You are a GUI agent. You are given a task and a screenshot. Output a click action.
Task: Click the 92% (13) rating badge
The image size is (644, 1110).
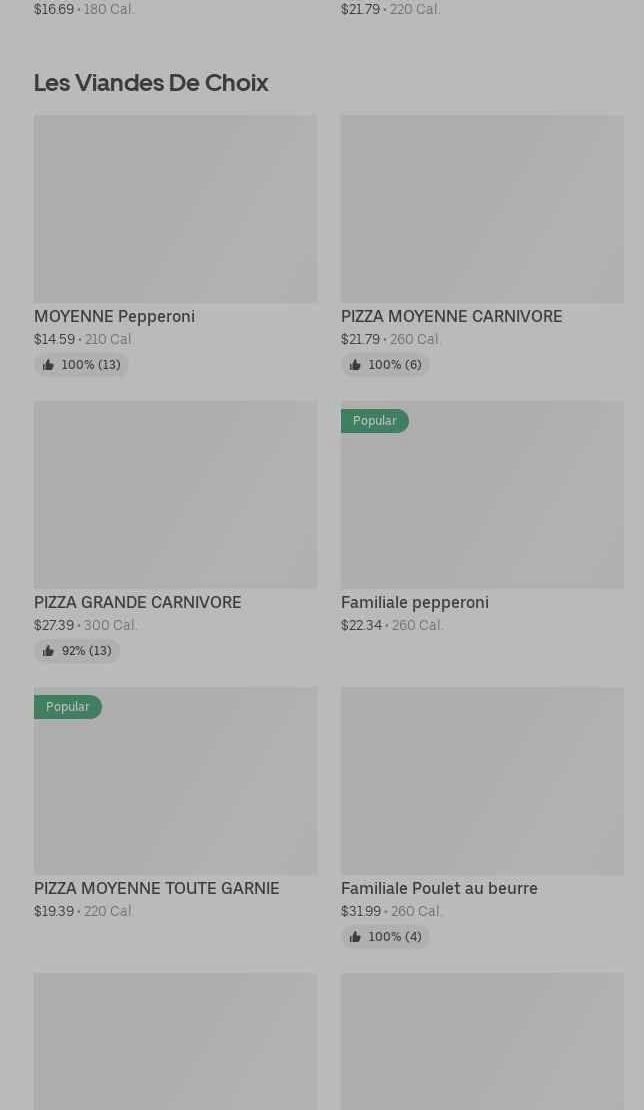[x=77, y=651]
